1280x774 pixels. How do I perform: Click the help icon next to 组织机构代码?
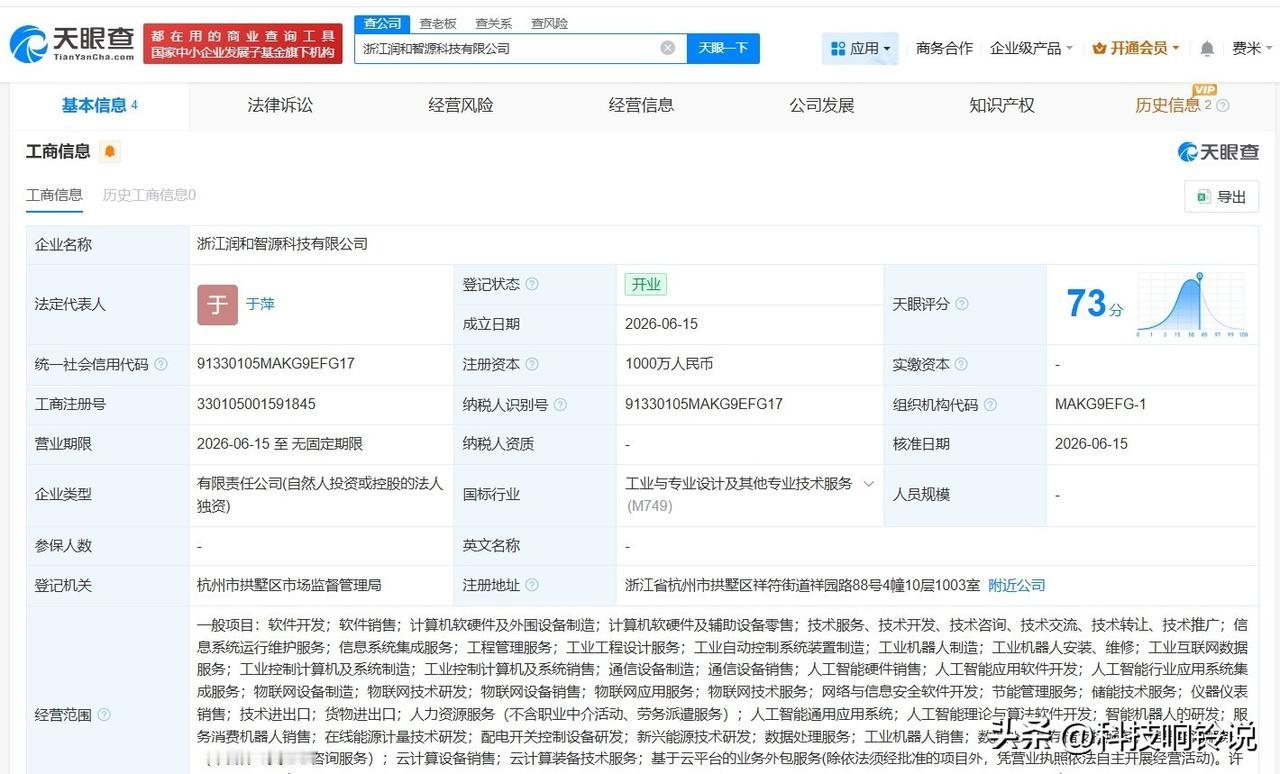(990, 404)
